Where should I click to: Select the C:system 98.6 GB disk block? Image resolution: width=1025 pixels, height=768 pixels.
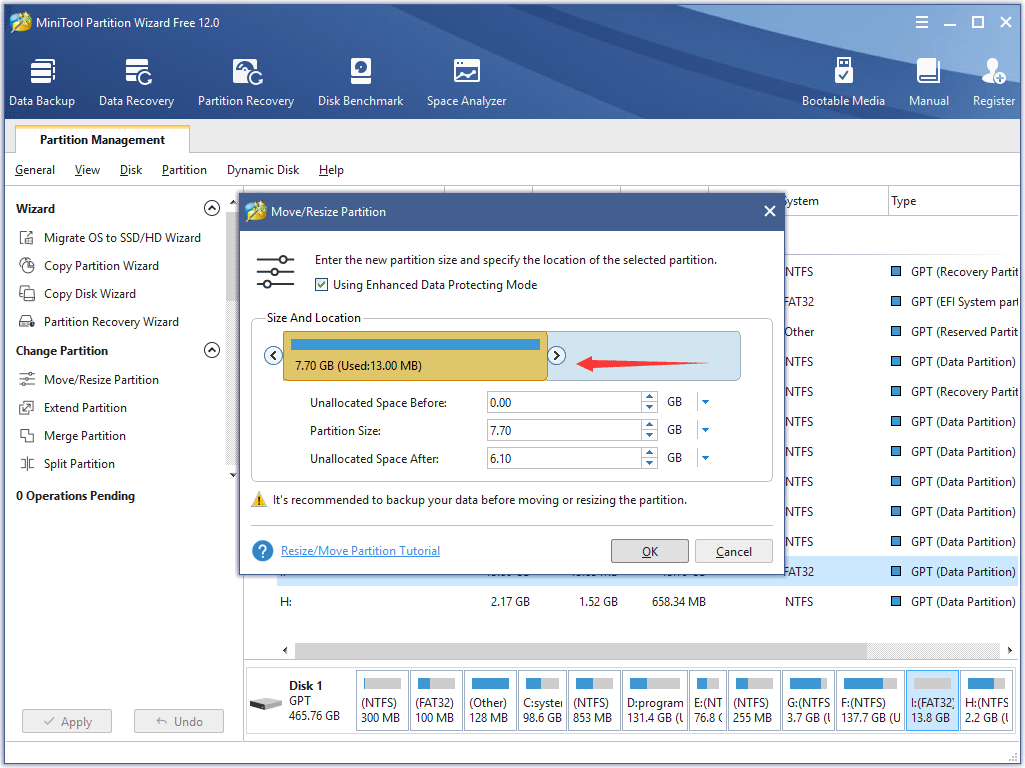click(x=542, y=701)
